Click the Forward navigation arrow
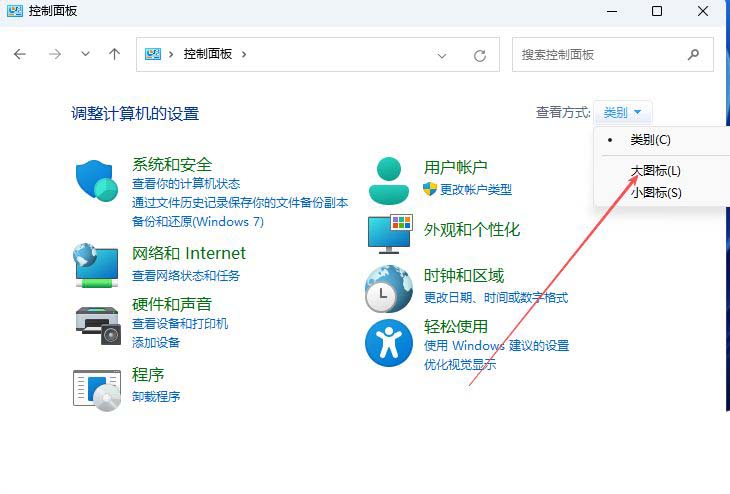 pos(55,54)
